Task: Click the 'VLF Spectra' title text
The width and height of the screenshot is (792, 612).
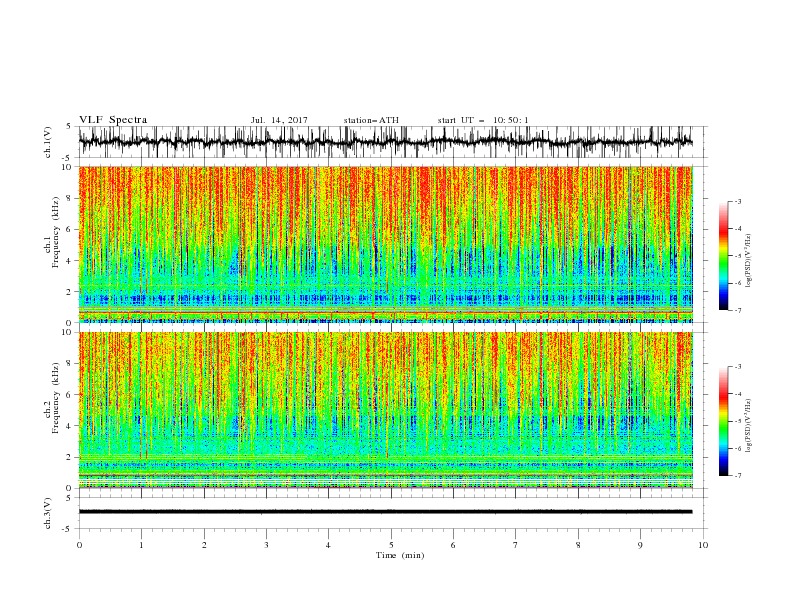Action: pos(113,120)
